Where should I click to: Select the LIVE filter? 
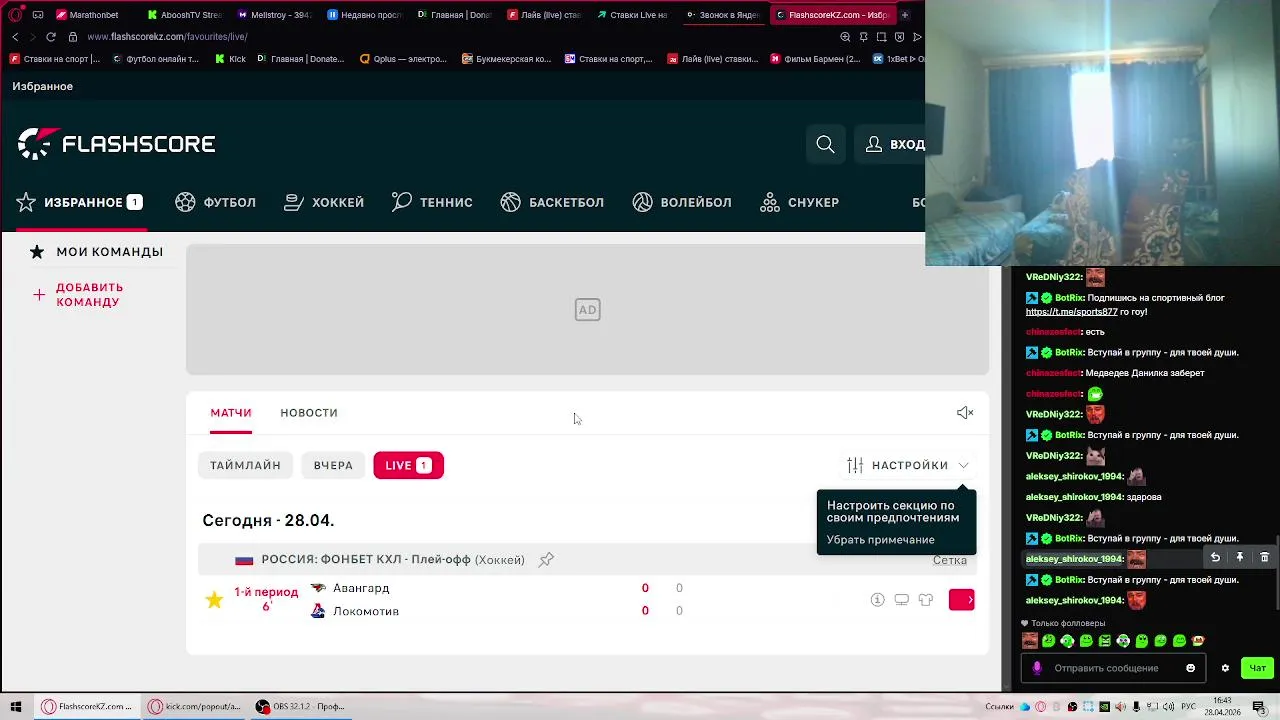[408, 465]
